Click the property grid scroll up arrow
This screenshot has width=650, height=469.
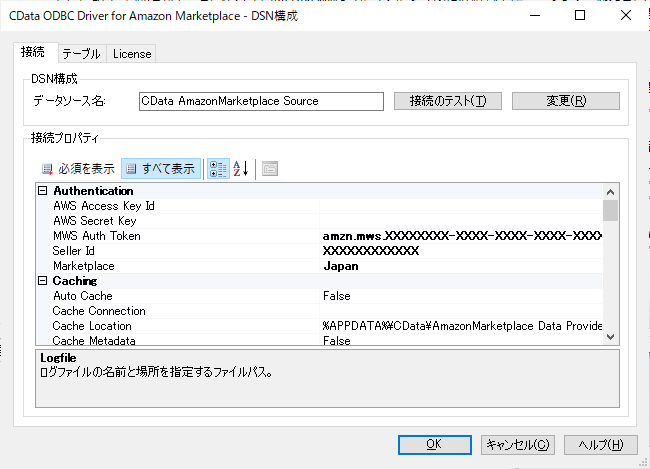pyautogui.click(x=610, y=192)
